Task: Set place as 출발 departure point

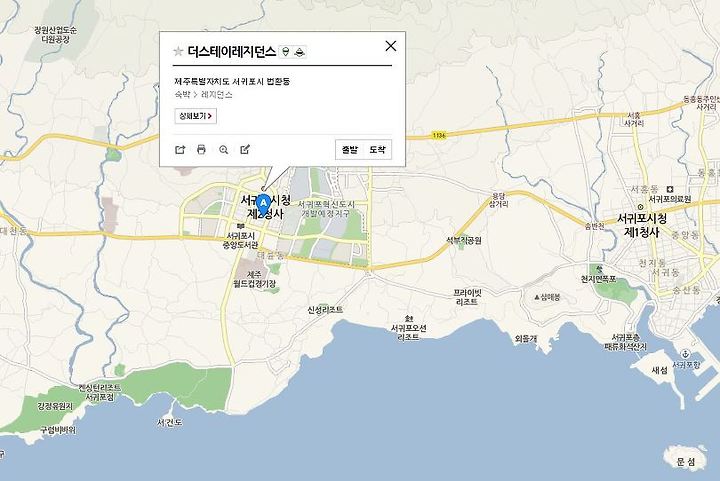Action: (x=349, y=150)
